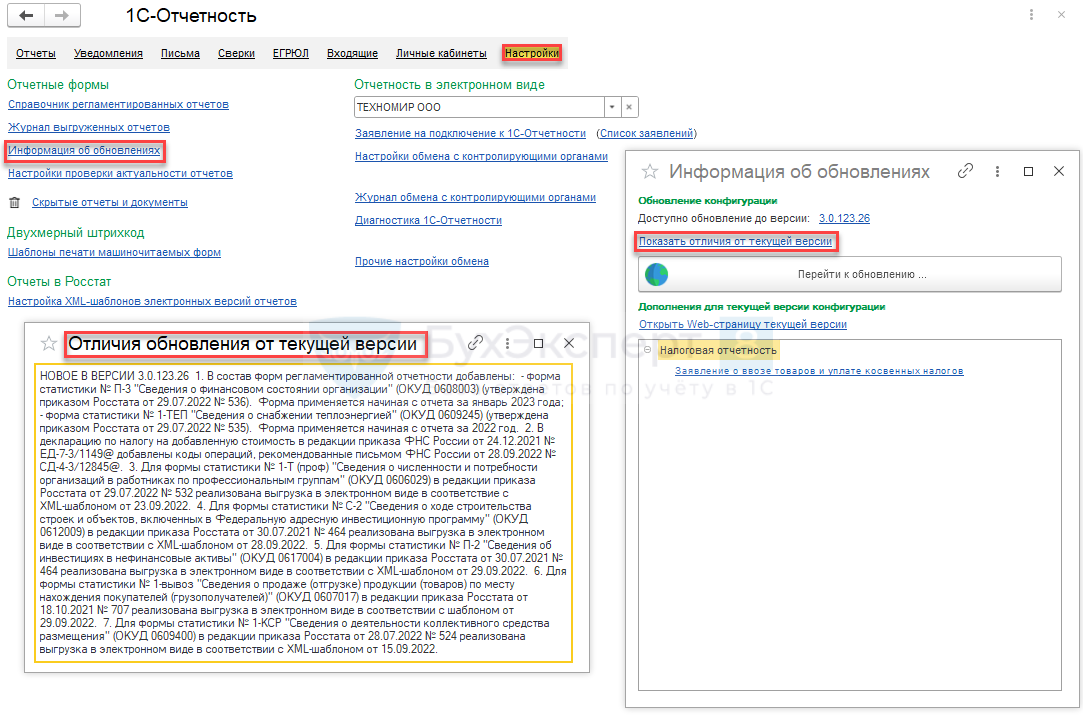Collapse the Налоговая отчетность tree group
1083x716 pixels.
point(647,350)
